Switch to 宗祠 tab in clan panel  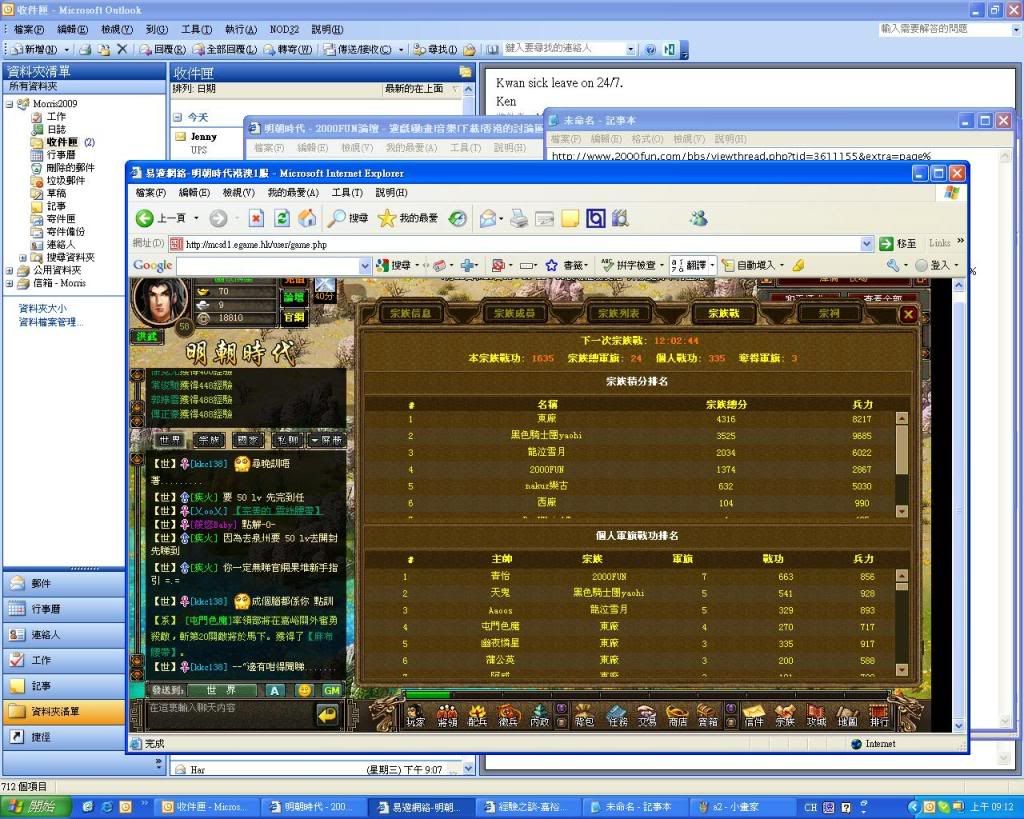tap(829, 313)
